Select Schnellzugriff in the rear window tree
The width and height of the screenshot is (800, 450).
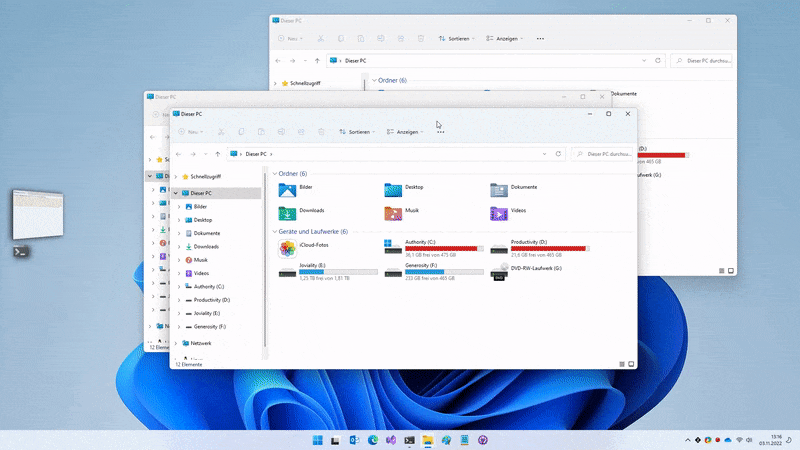pos(305,83)
